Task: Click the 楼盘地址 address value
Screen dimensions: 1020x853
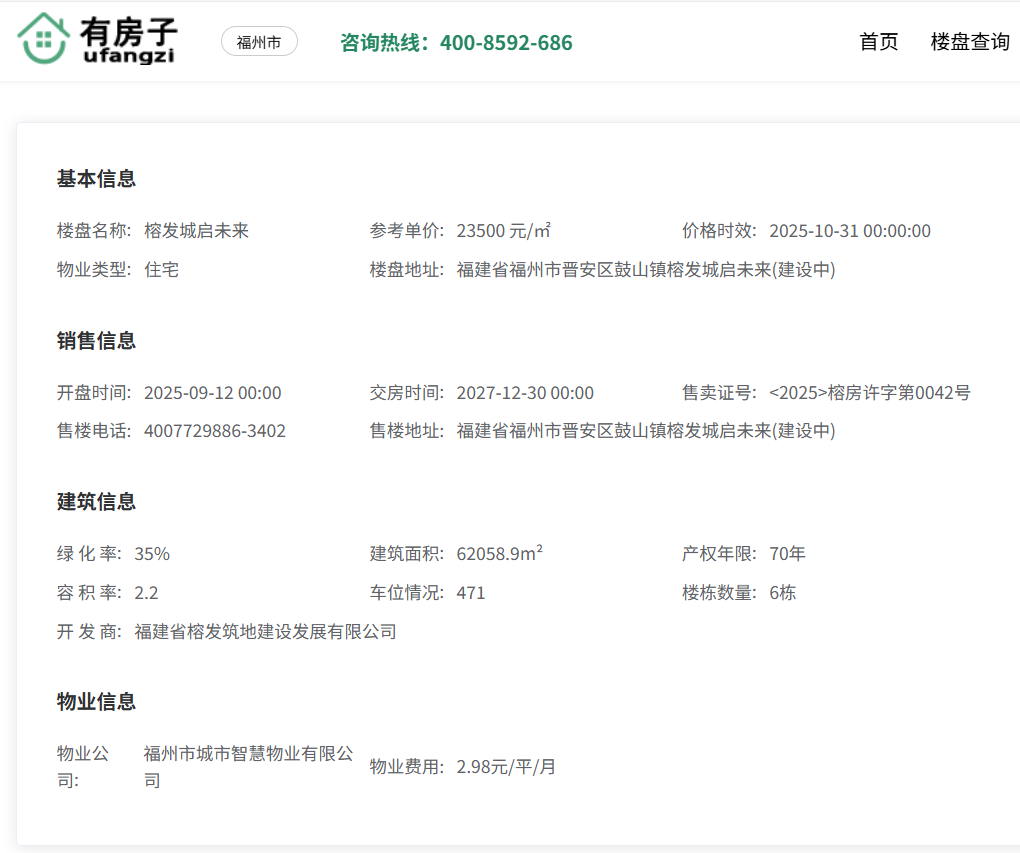Action: point(645,270)
